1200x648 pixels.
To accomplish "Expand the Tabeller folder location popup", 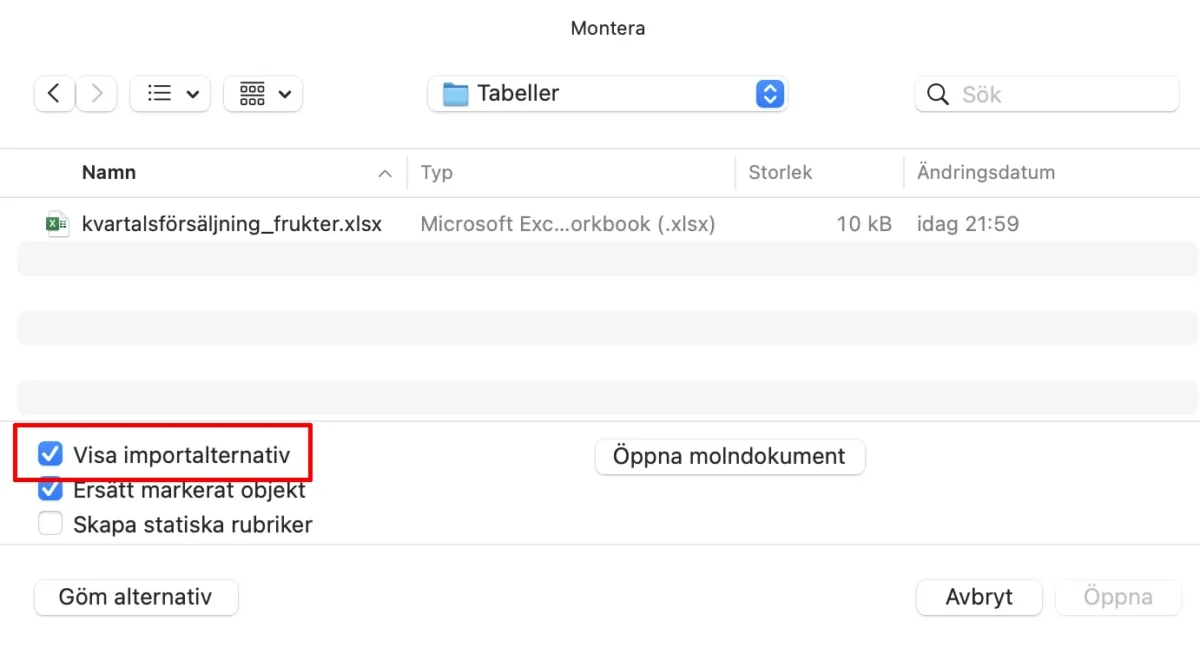I will point(769,94).
